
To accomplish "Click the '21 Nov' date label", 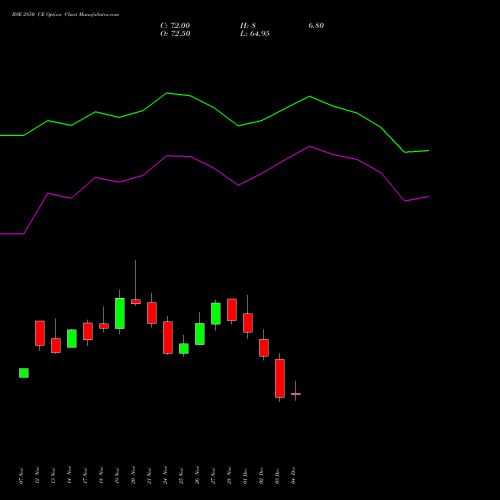I will 150,476.
